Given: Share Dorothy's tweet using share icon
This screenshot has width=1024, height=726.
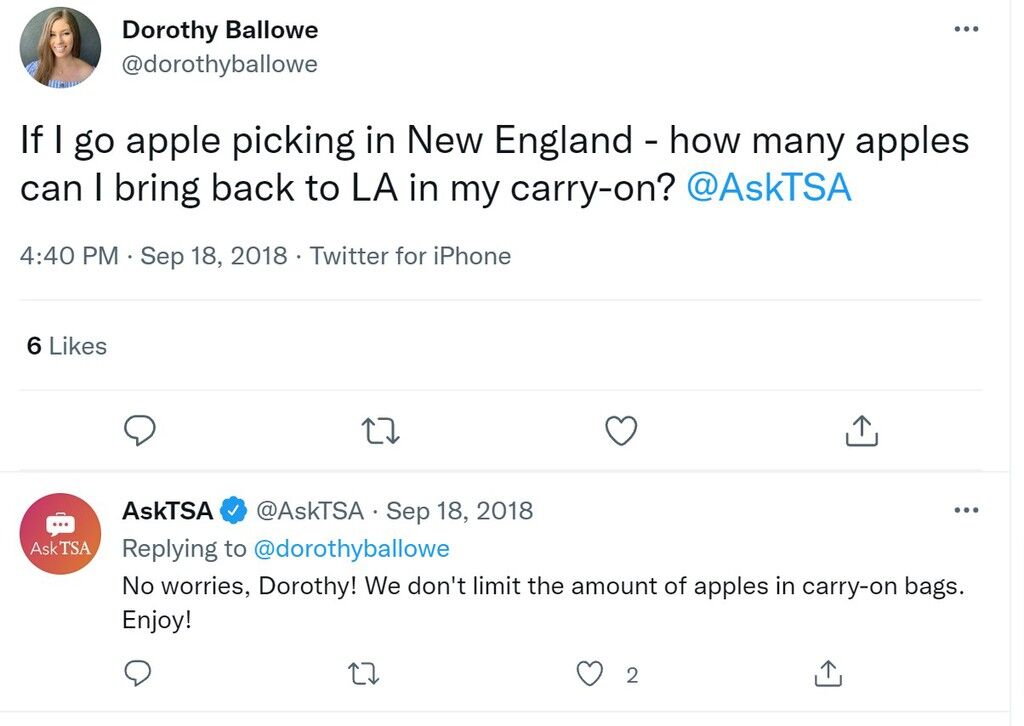Looking at the screenshot, I should click(861, 431).
